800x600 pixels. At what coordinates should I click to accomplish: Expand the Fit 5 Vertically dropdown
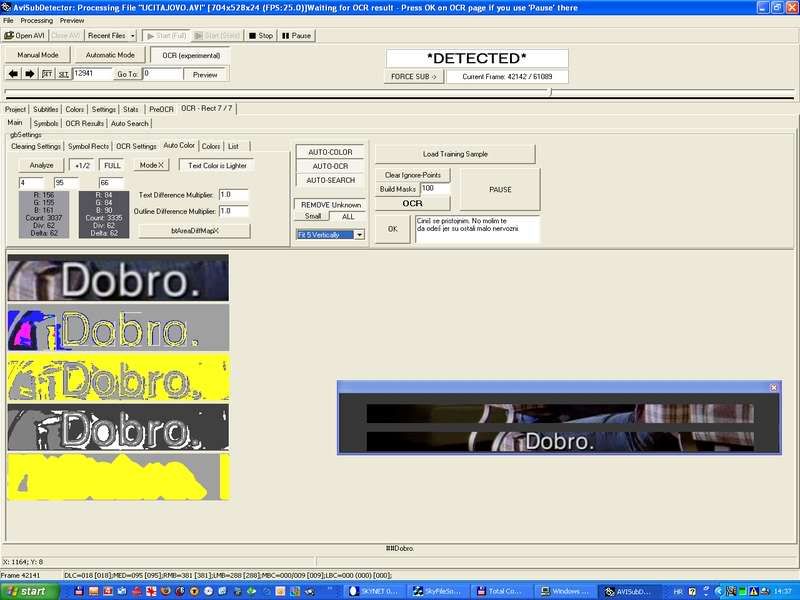coord(359,235)
